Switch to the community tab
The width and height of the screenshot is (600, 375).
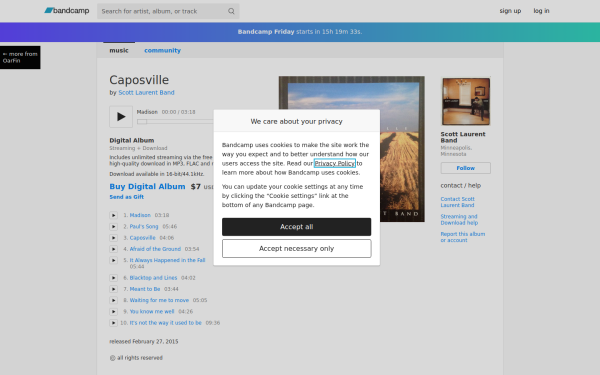pyautogui.click(x=162, y=50)
